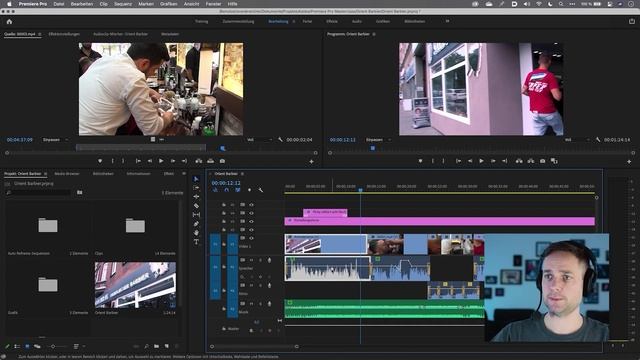Select the Slip tool

point(196,215)
